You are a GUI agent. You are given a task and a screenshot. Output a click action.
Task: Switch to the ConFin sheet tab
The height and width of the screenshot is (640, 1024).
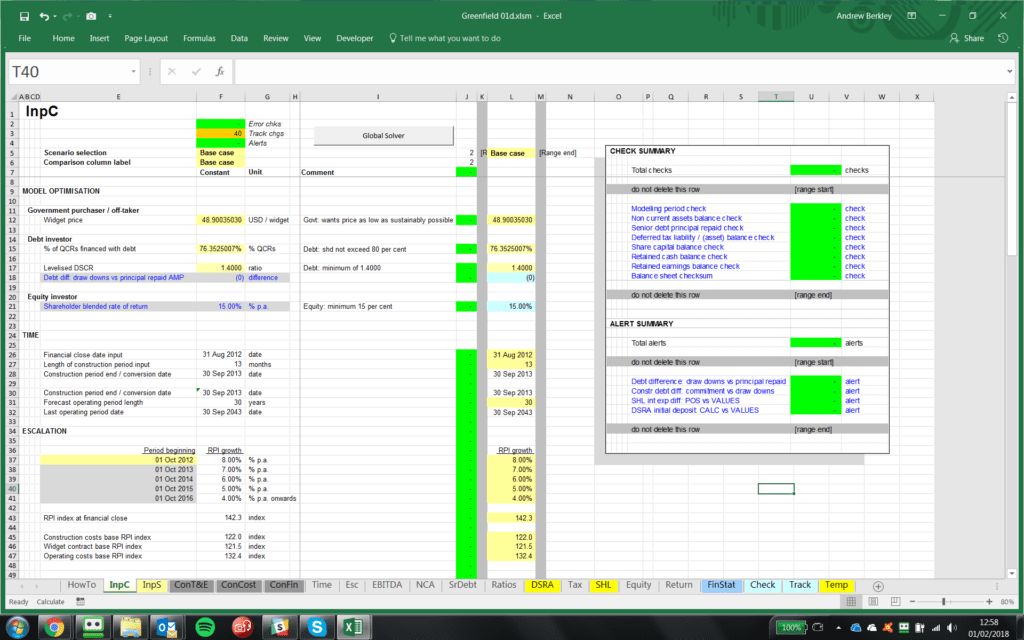[x=283, y=585]
